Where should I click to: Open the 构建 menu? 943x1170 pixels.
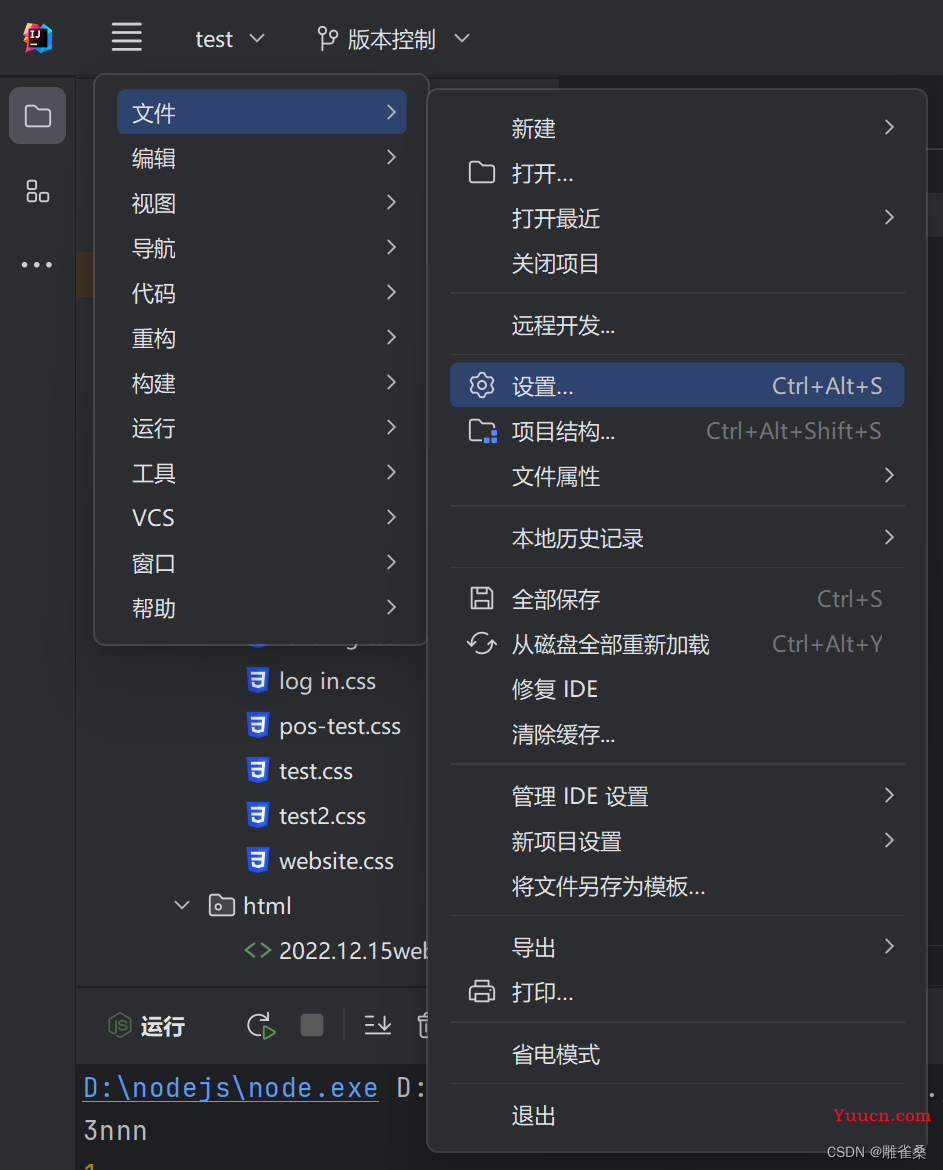click(262, 382)
